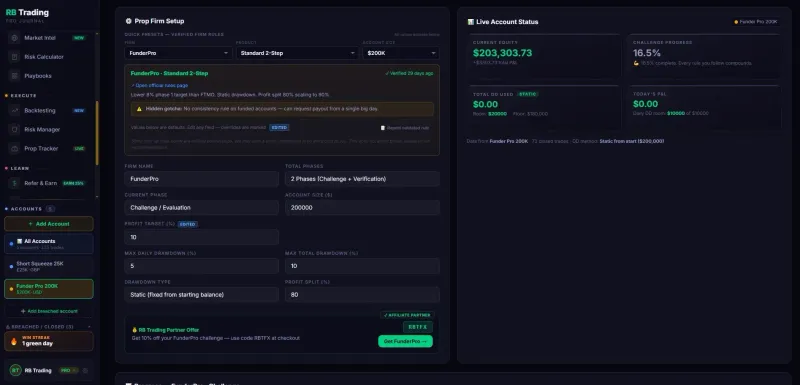Copy the RBTFX promo code

(x=417, y=327)
